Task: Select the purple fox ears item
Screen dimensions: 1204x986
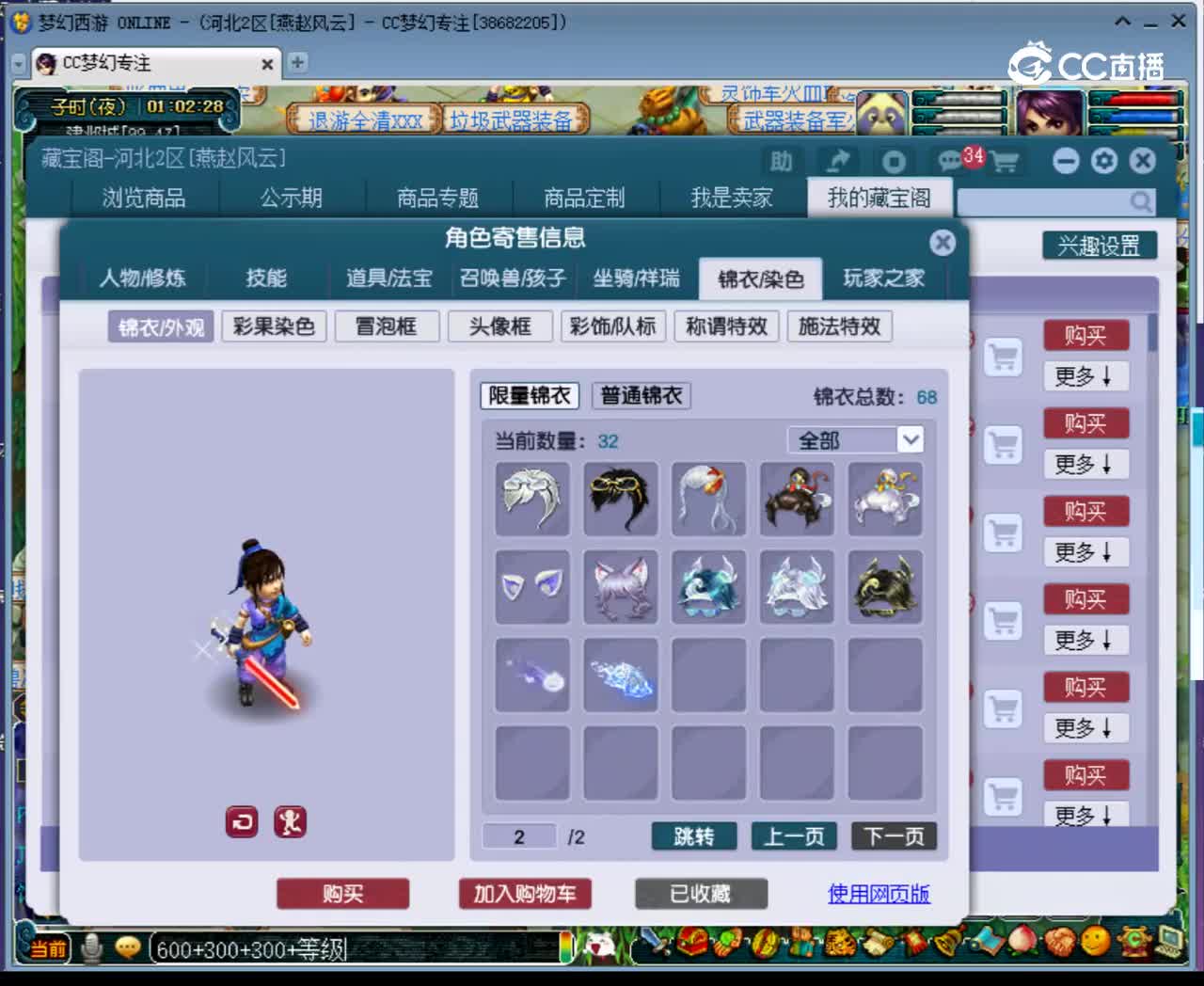Action: tap(532, 587)
